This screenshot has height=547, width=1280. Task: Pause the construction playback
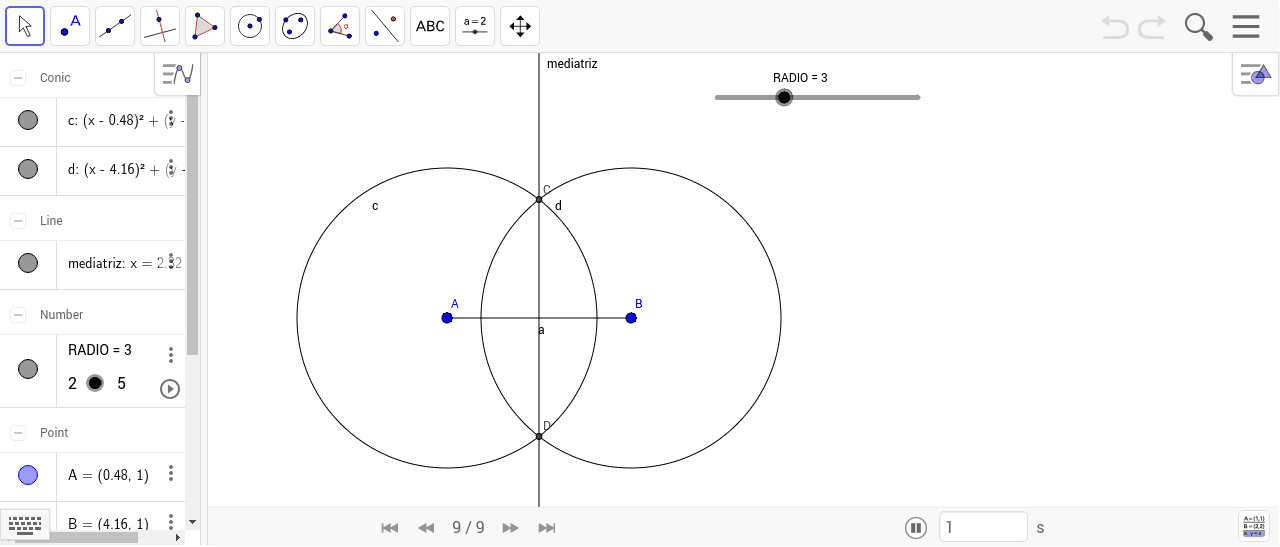915,527
